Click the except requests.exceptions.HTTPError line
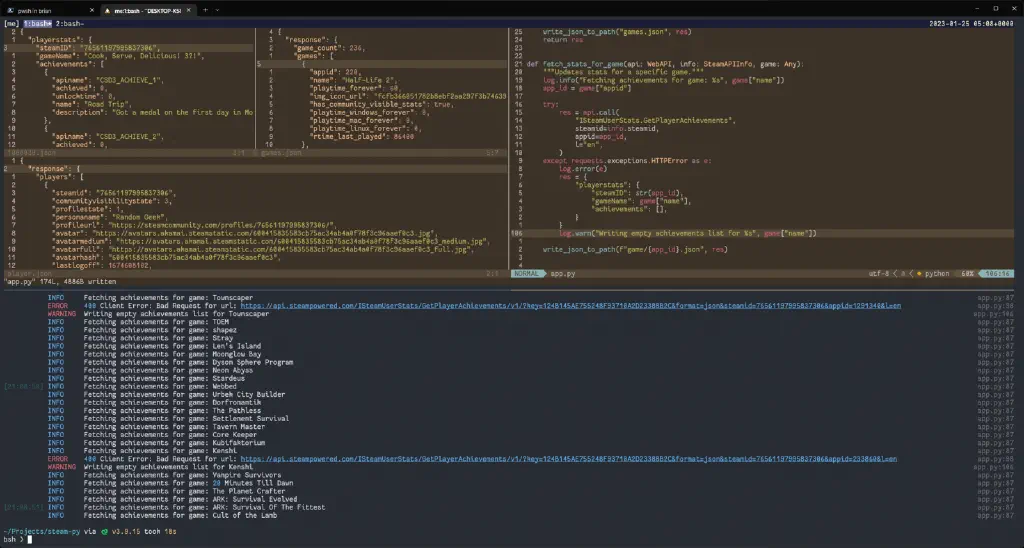The width and height of the screenshot is (1024, 548). pos(627,161)
